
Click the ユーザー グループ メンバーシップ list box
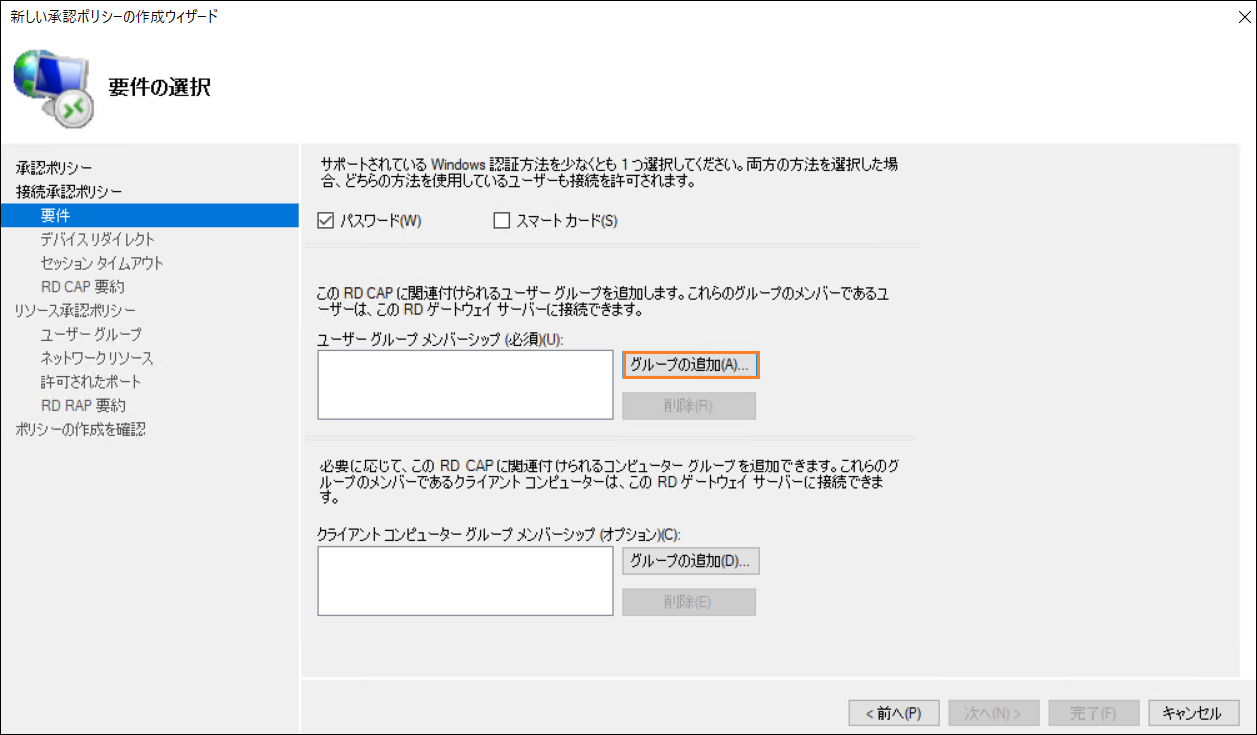(x=465, y=384)
